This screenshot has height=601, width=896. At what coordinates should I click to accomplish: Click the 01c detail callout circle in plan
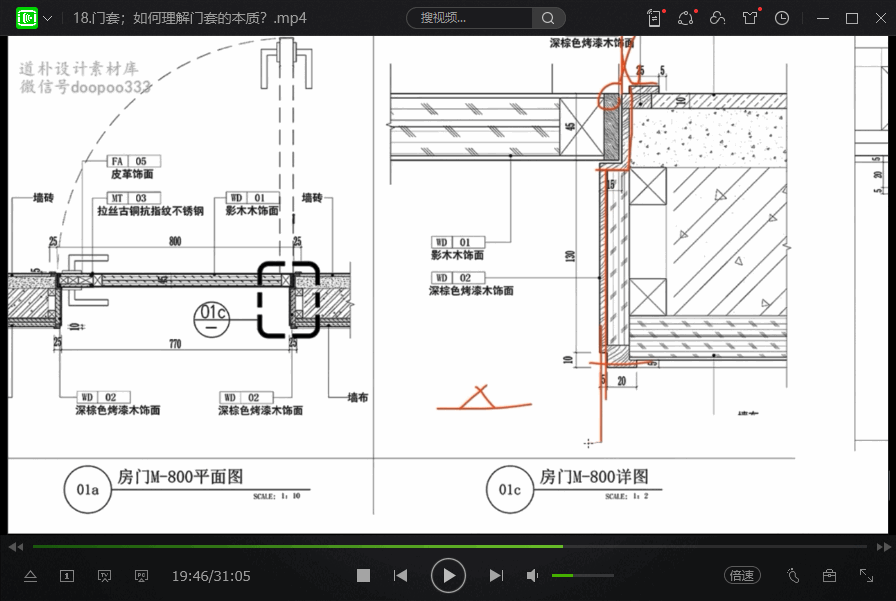pyautogui.click(x=211, y=319)
